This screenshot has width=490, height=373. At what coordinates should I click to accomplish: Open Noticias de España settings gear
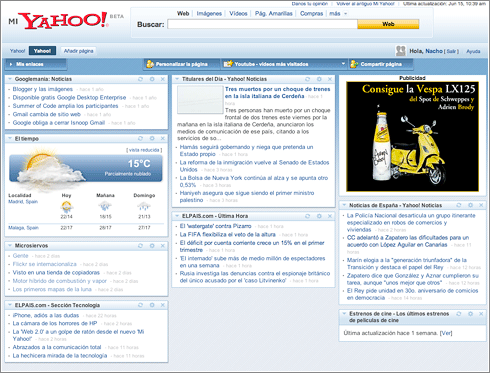[x=470, y=205]
